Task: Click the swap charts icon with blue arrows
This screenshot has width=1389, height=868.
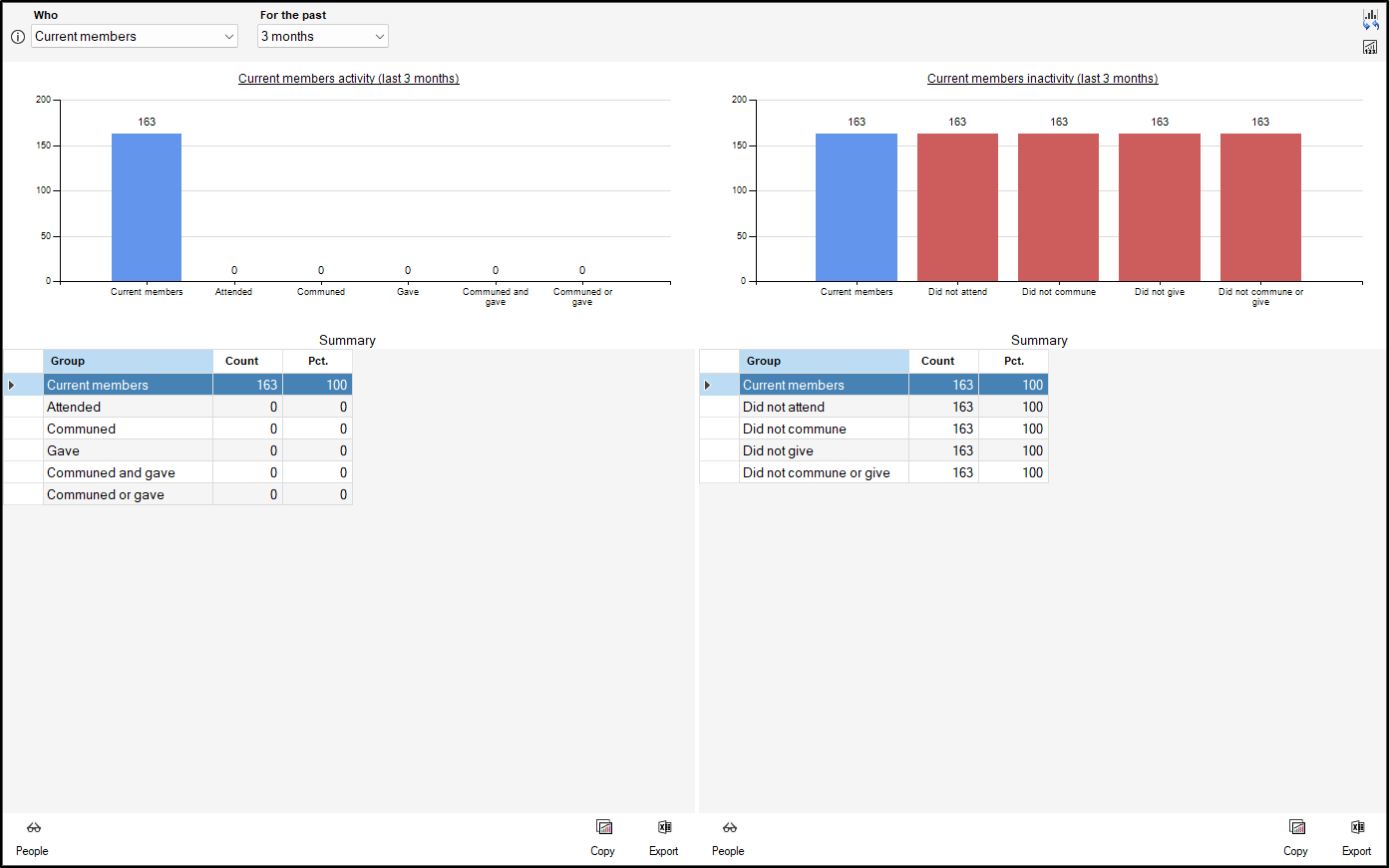Action: tap(1371, 20)
